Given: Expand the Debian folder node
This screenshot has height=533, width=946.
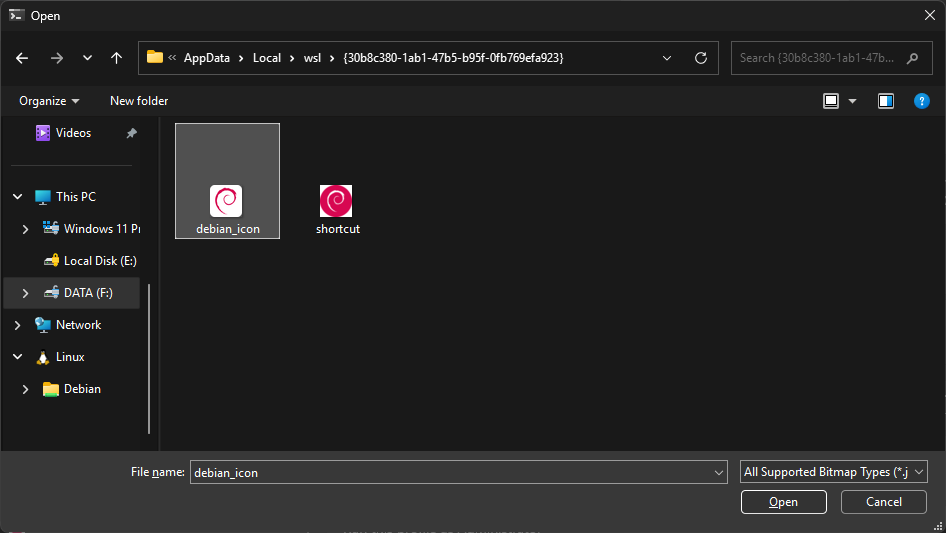Looking at the screenshot, I should pos(25,389).
